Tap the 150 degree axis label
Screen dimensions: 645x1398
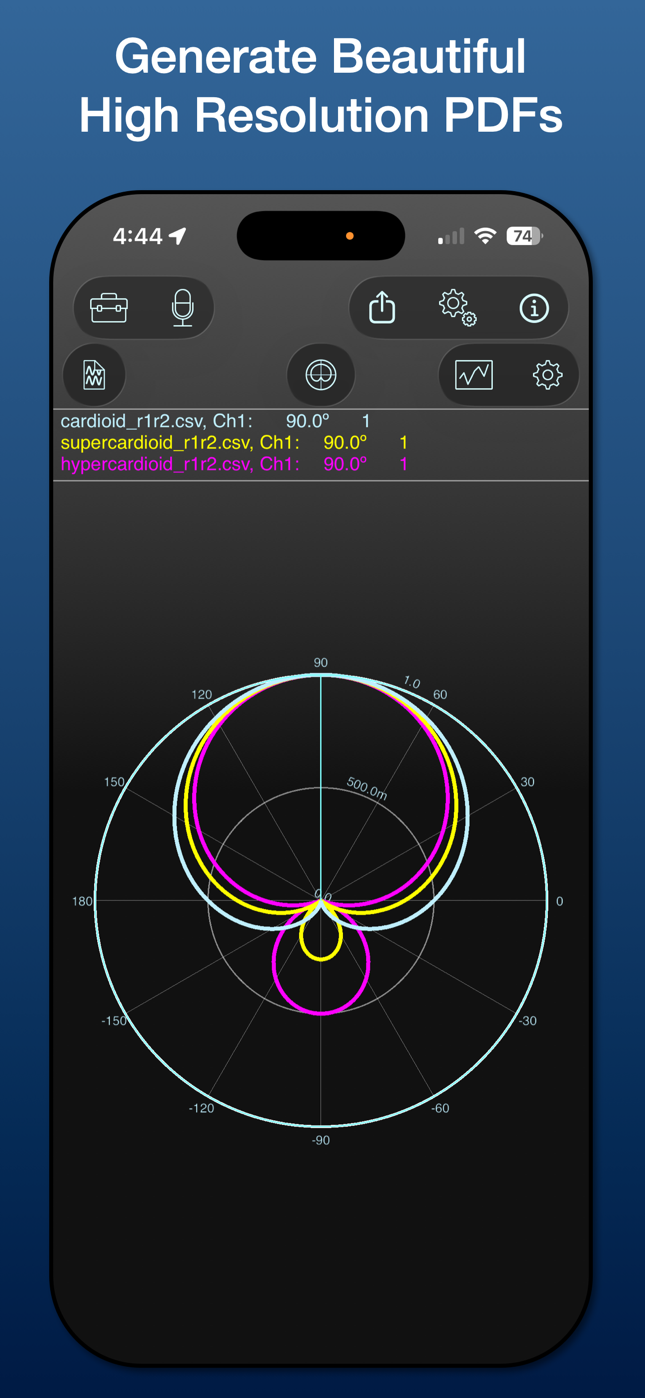pyautogui.click(x=114, y=782)
